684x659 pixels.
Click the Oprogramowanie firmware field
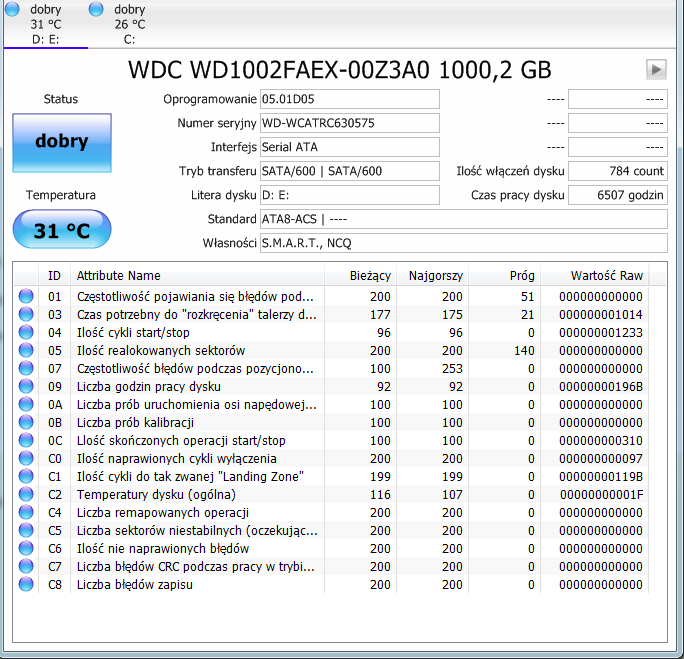point(349,99)
